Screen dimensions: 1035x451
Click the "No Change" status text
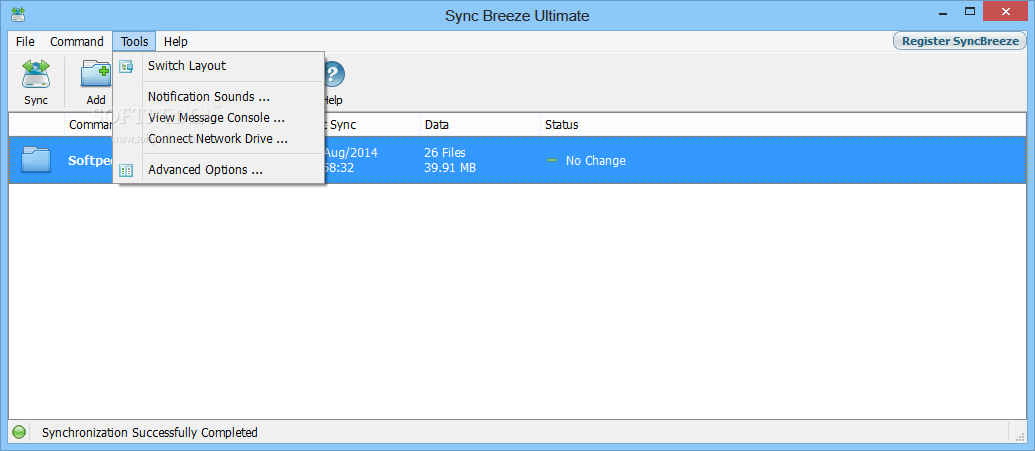(x=595, y=160)
